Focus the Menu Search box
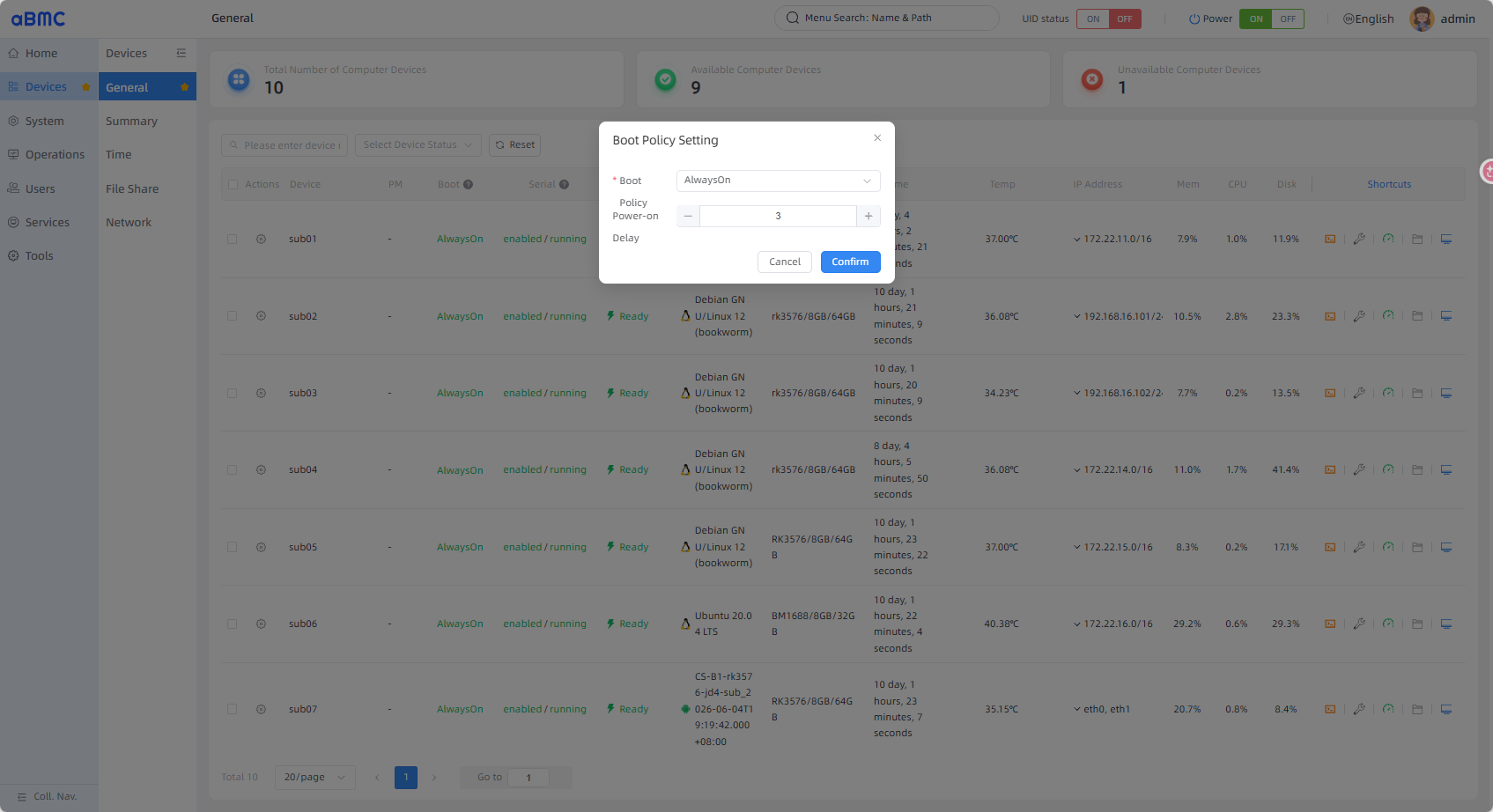 click(x=887, y=18)
